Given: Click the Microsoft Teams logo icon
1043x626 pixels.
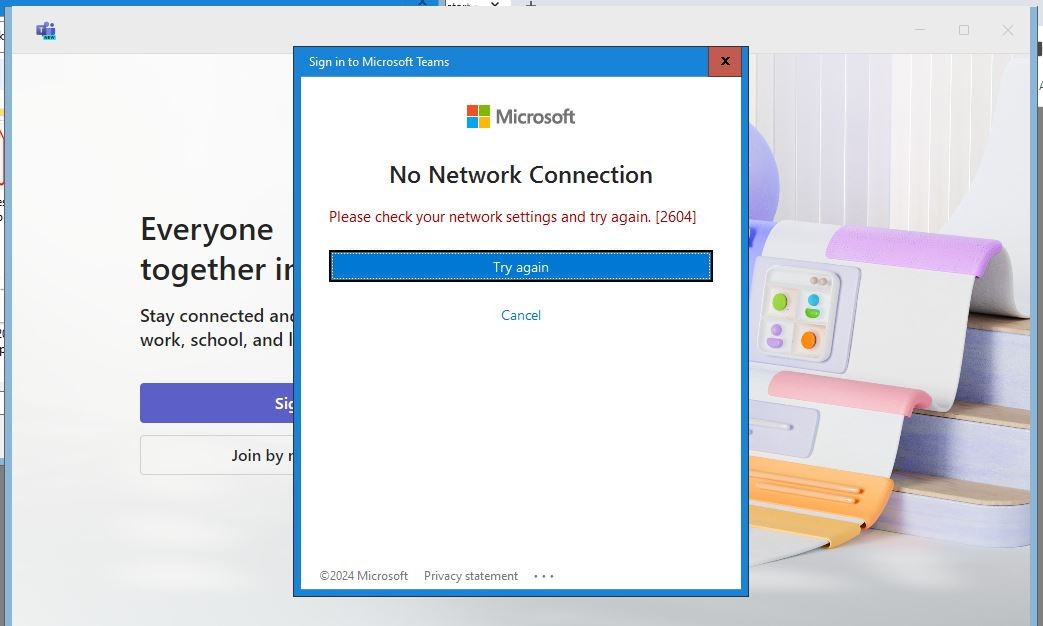Looking at the screenshot, I should (45, 29).
